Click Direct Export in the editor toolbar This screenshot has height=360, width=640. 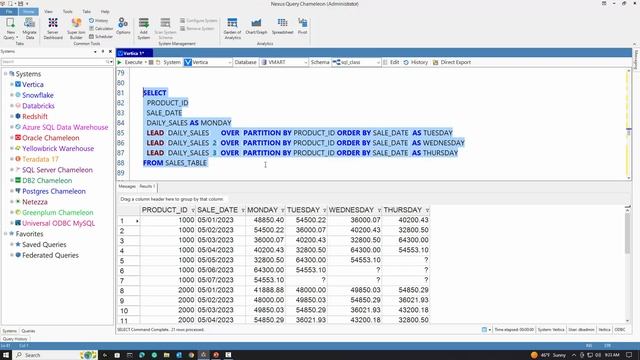click(x=451, y=62)
